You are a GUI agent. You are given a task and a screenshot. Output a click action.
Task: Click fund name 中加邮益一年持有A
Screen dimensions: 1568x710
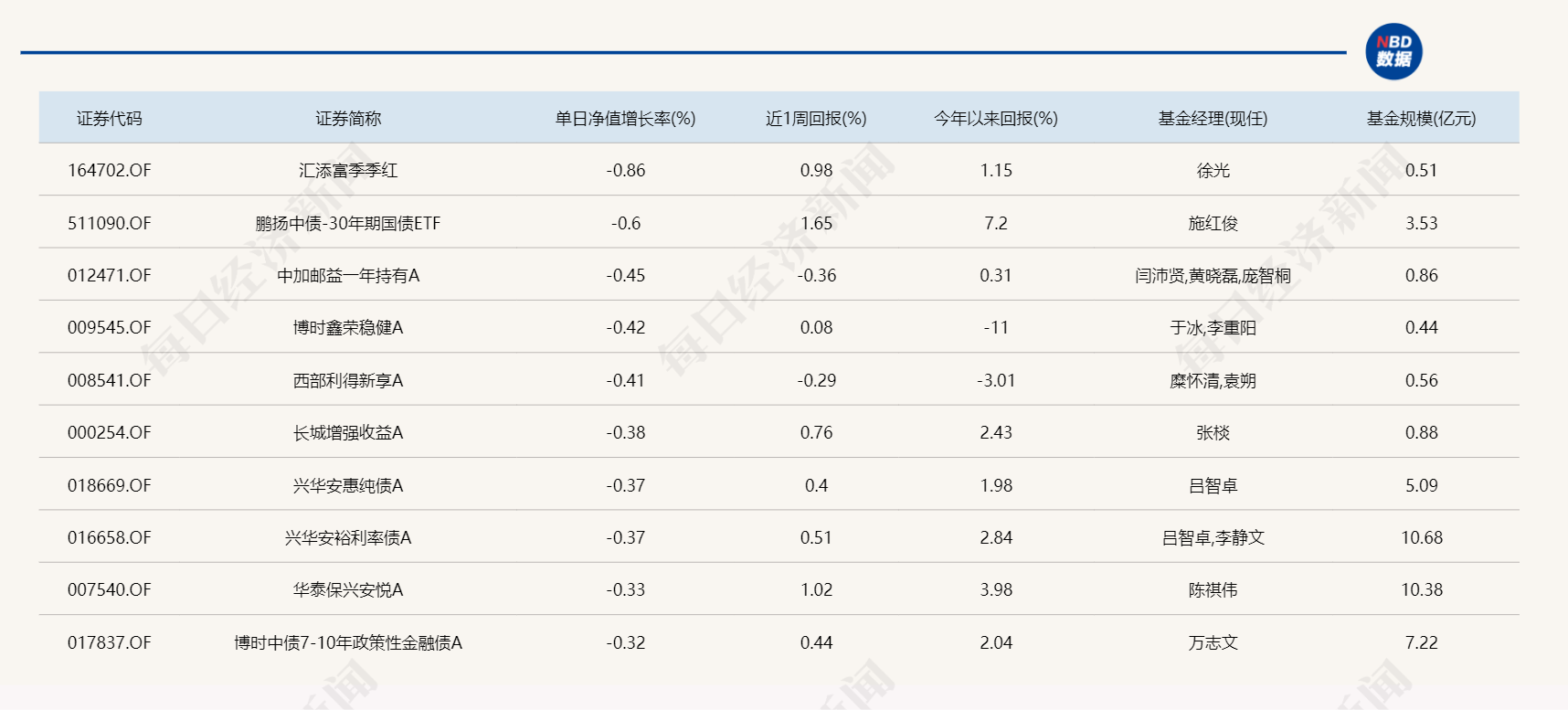(x=348, y=275)
